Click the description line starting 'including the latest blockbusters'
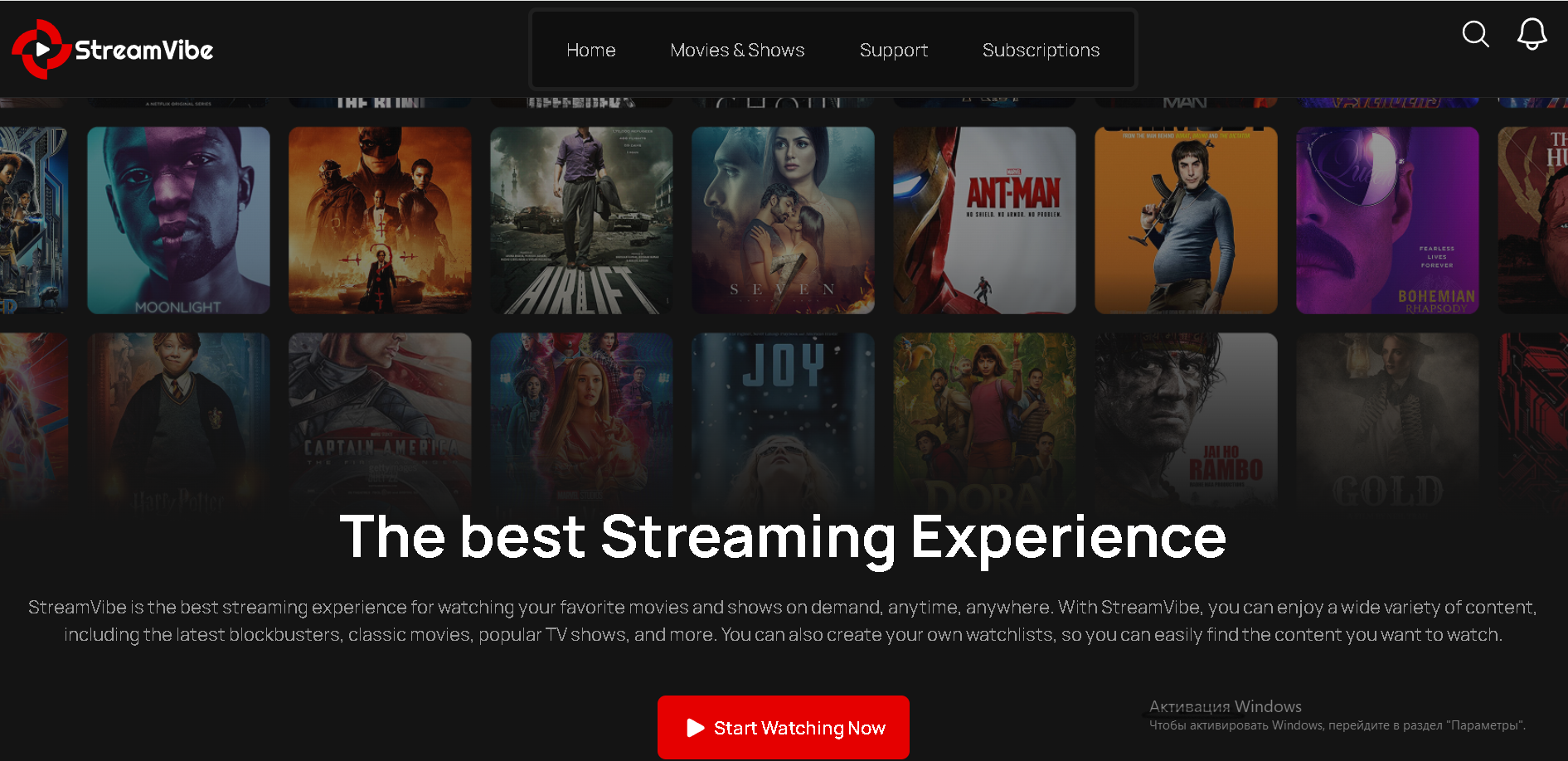Image resolution: width=1568 pixels, height=761 pixels. tap(783, 635)
